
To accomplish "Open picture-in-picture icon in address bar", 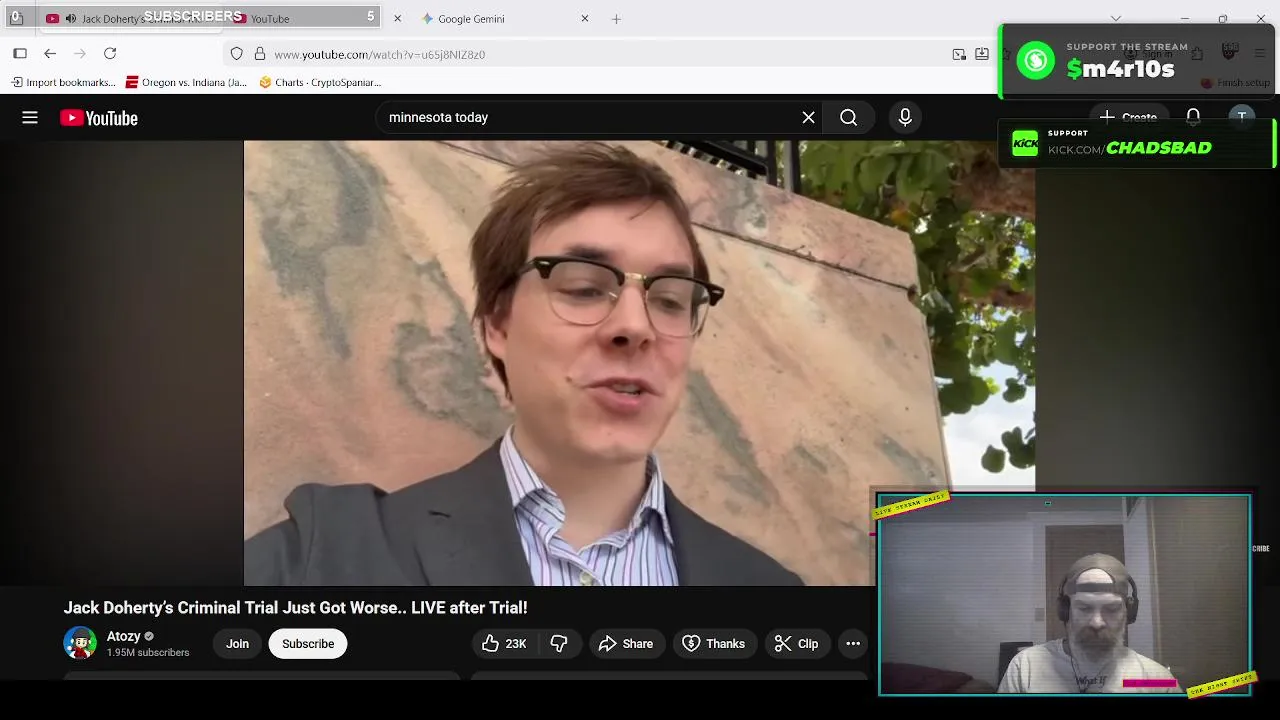I will click(x=959, y=54).
